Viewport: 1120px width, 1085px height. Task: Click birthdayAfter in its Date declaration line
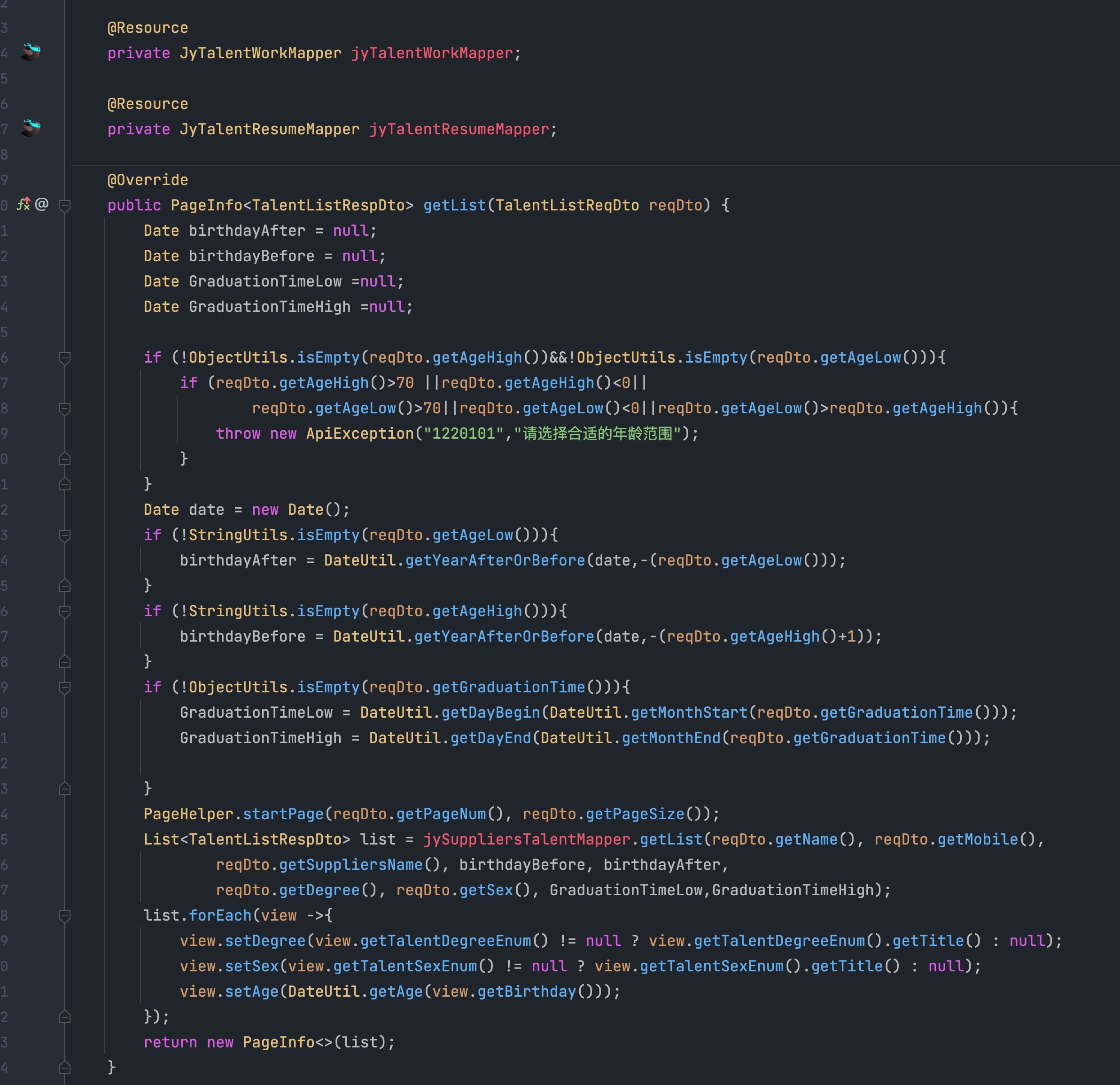(x=247, y=231)
